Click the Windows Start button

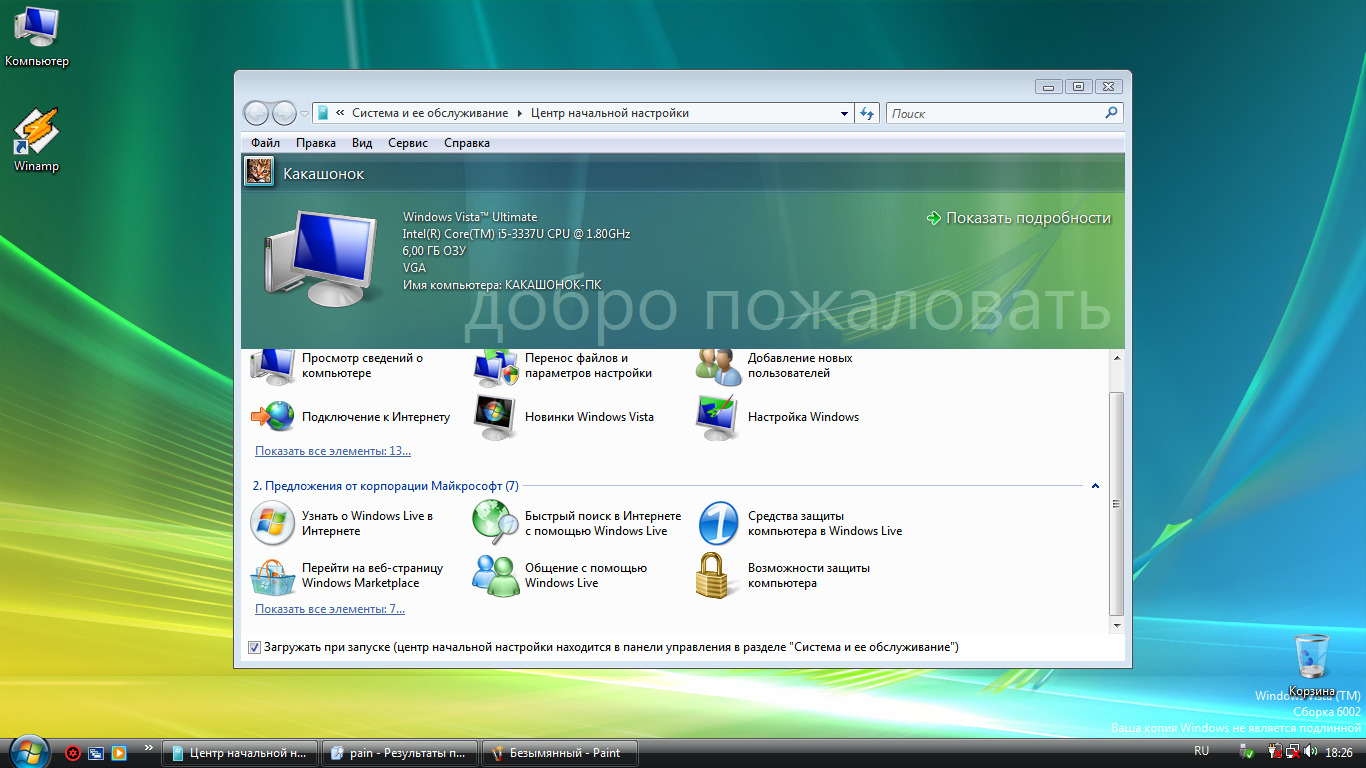click(x=27, y=751)
